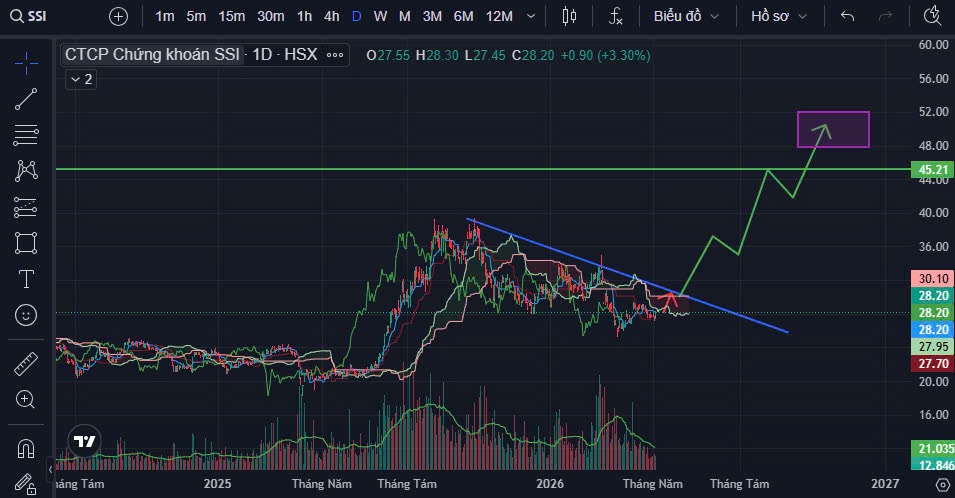The width and height of the screenshot is (955, 498).
Task: Select the trend line drawing tool
Action: coord(26,99)
